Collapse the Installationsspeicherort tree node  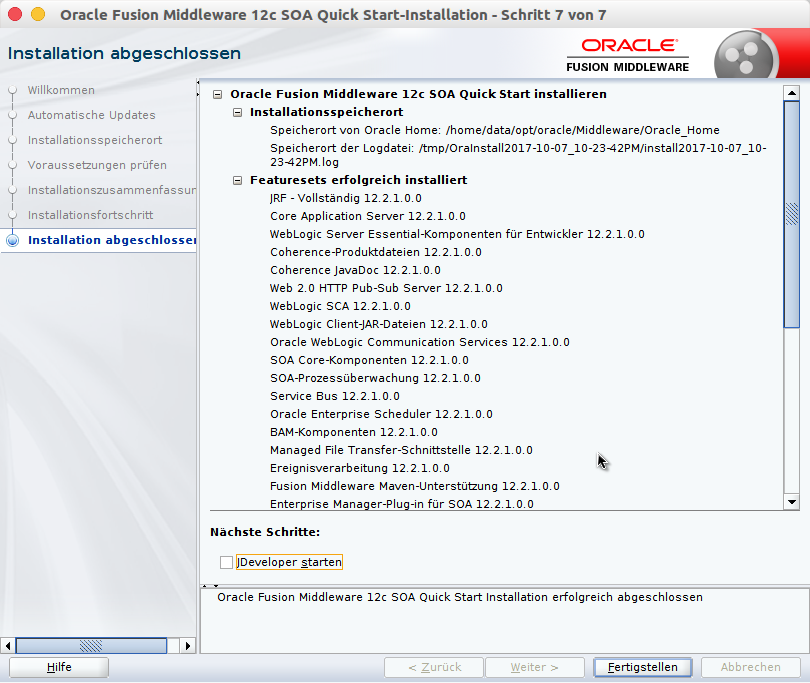[237, 112]
